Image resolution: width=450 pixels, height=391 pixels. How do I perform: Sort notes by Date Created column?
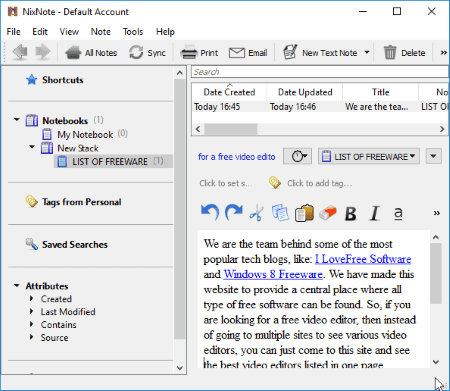click(x=229, y=92)
